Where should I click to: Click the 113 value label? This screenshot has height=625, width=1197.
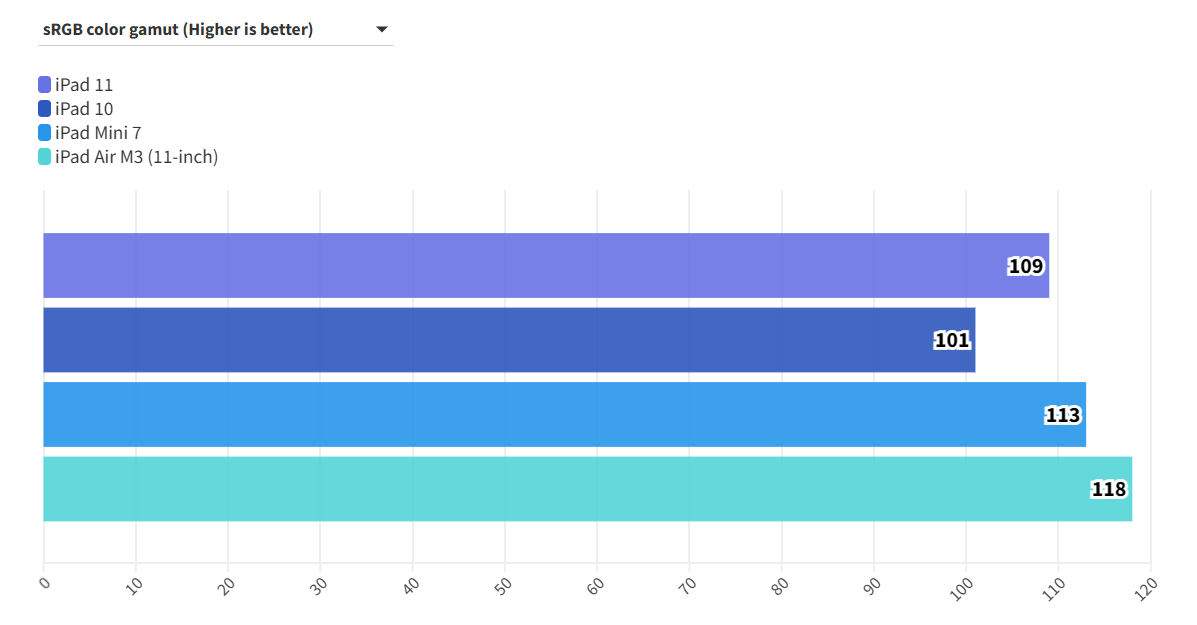tap(1063, 415)
